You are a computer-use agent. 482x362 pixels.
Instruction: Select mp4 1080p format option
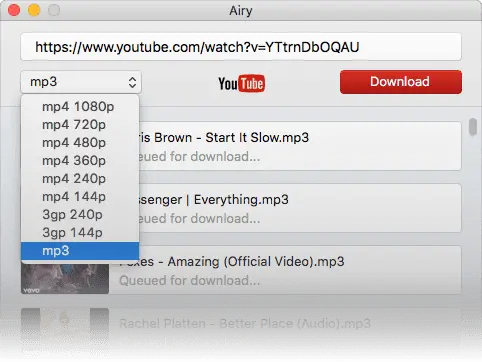coord(80,107)
